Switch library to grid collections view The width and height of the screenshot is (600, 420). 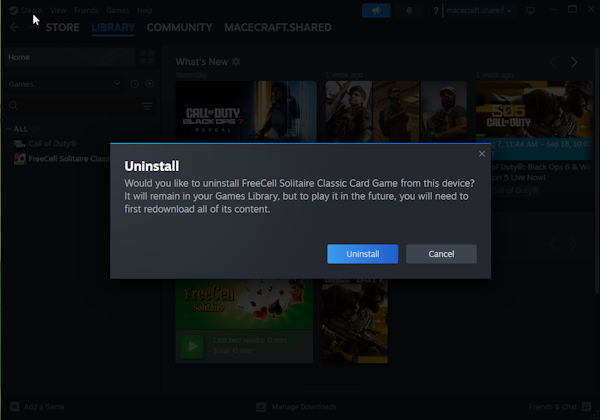(147, 57)
